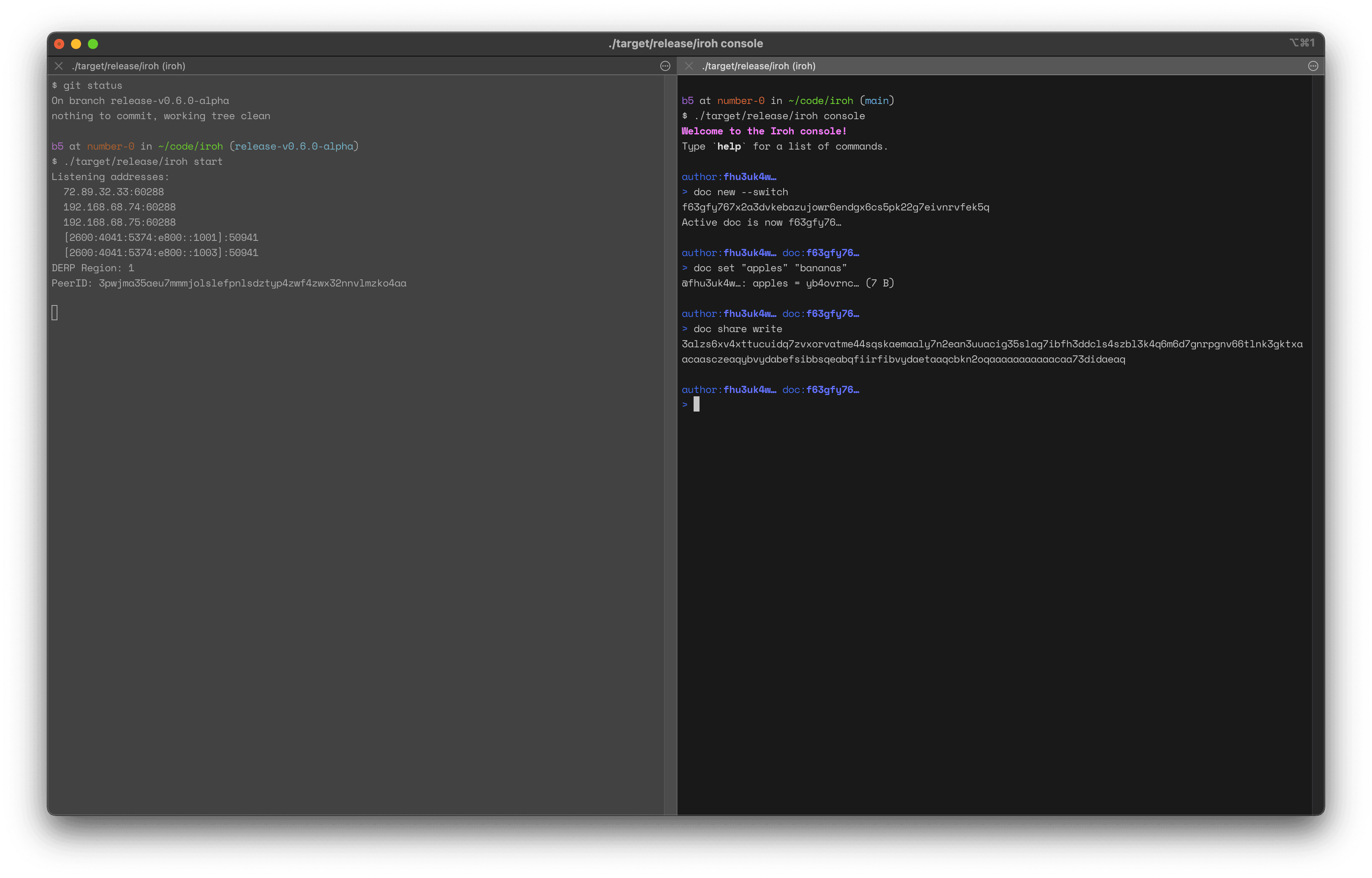
Task: Click the window title 'iroh console'
Action: (685, 44)
